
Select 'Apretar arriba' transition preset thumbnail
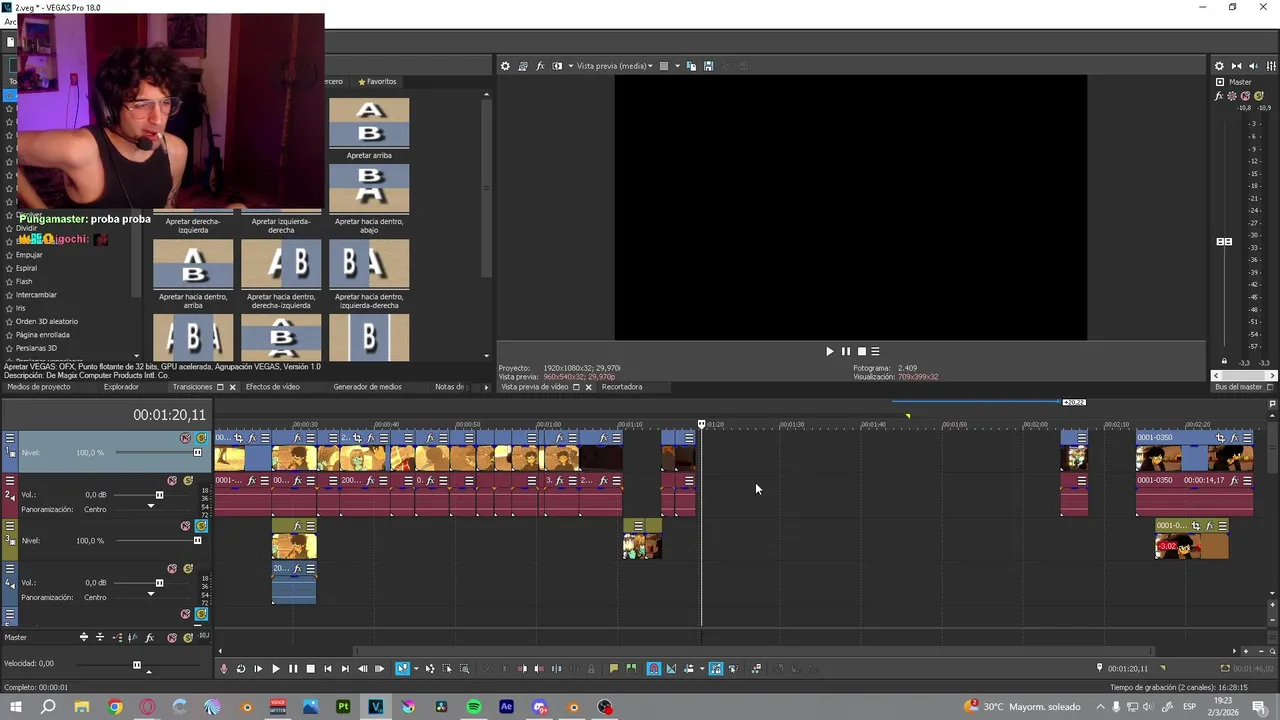pyautogui.click(x=369, y=123)
